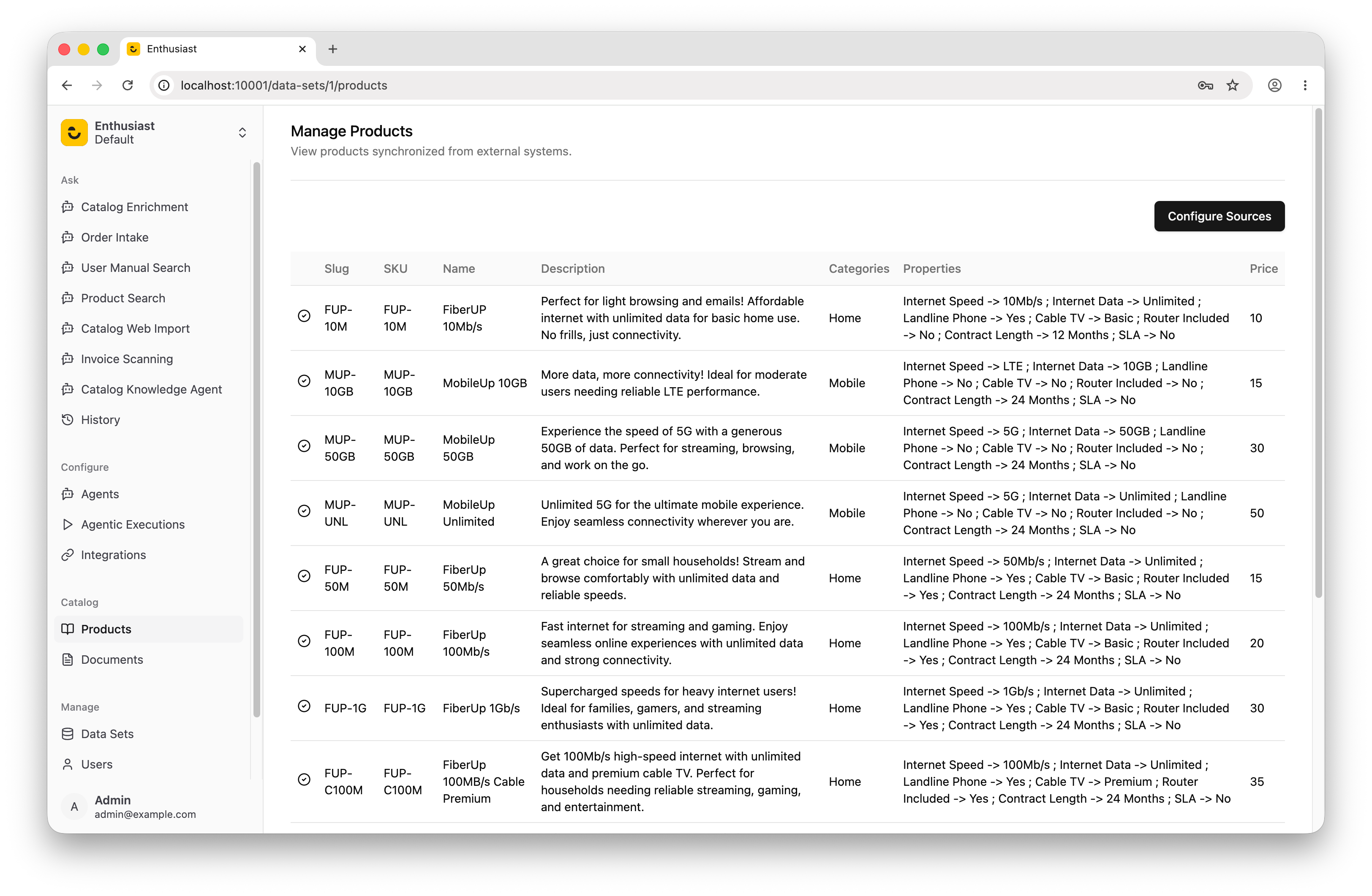Click check-circle icon for FUP-1G row
Image resolution: width=1372 pixels, height=896 pixels.
pos(304,706)
